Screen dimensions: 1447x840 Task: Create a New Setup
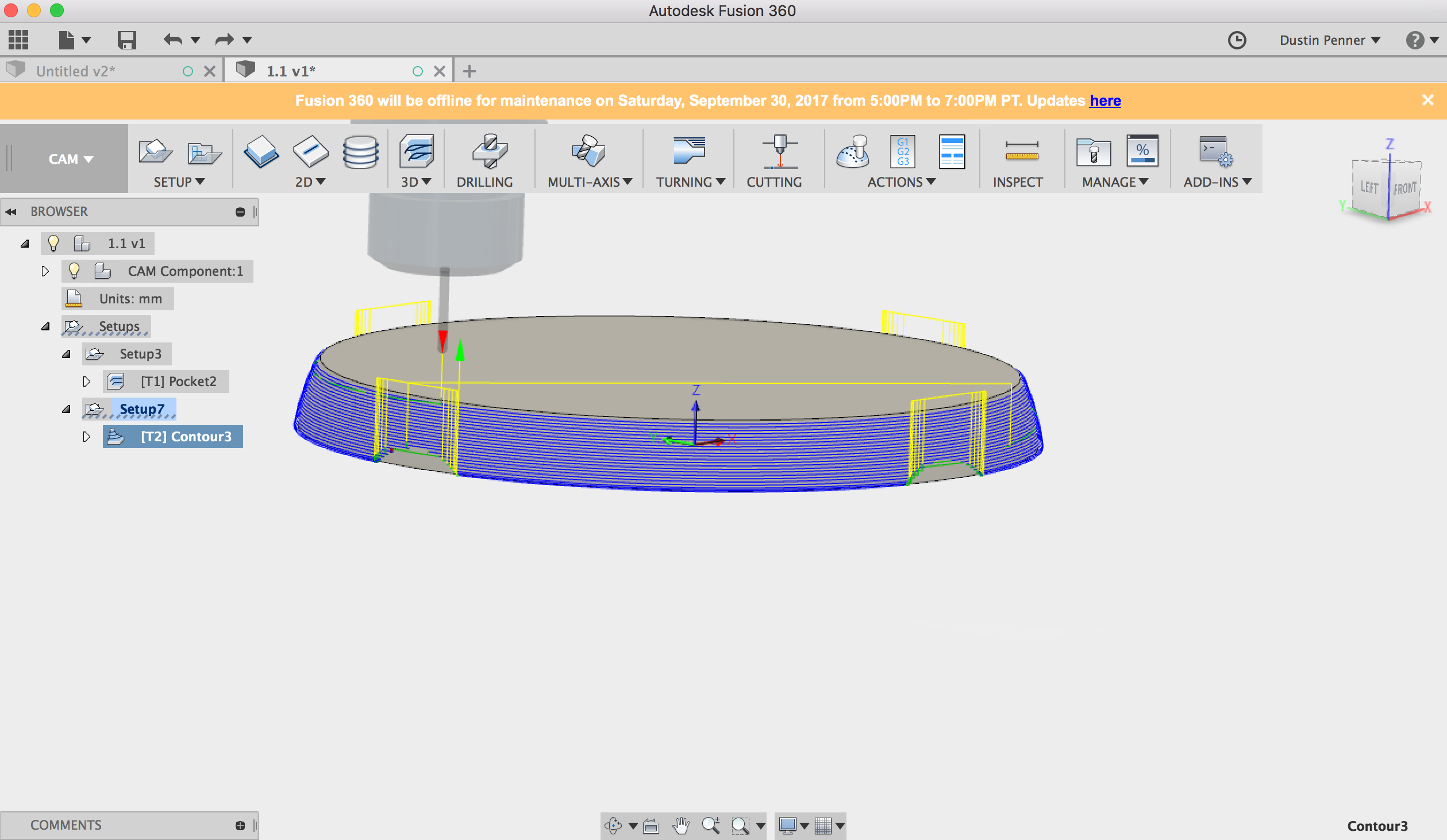pos(155,152)
